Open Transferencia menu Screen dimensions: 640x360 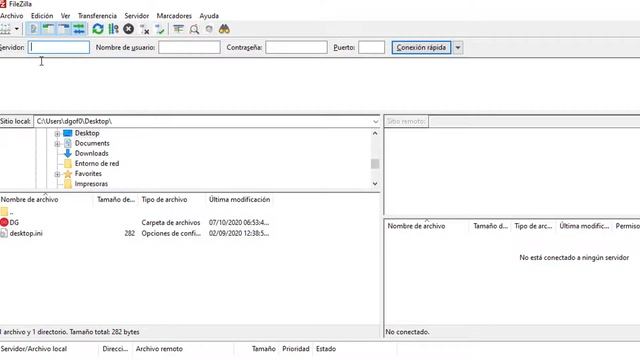tap(97, 16)
